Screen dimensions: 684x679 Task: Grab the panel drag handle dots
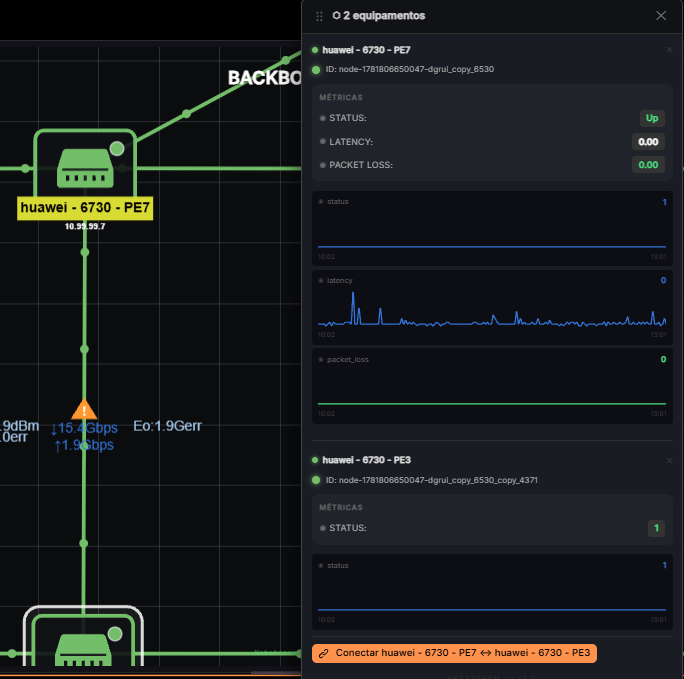pyautogui.click(x=319, y=16)
